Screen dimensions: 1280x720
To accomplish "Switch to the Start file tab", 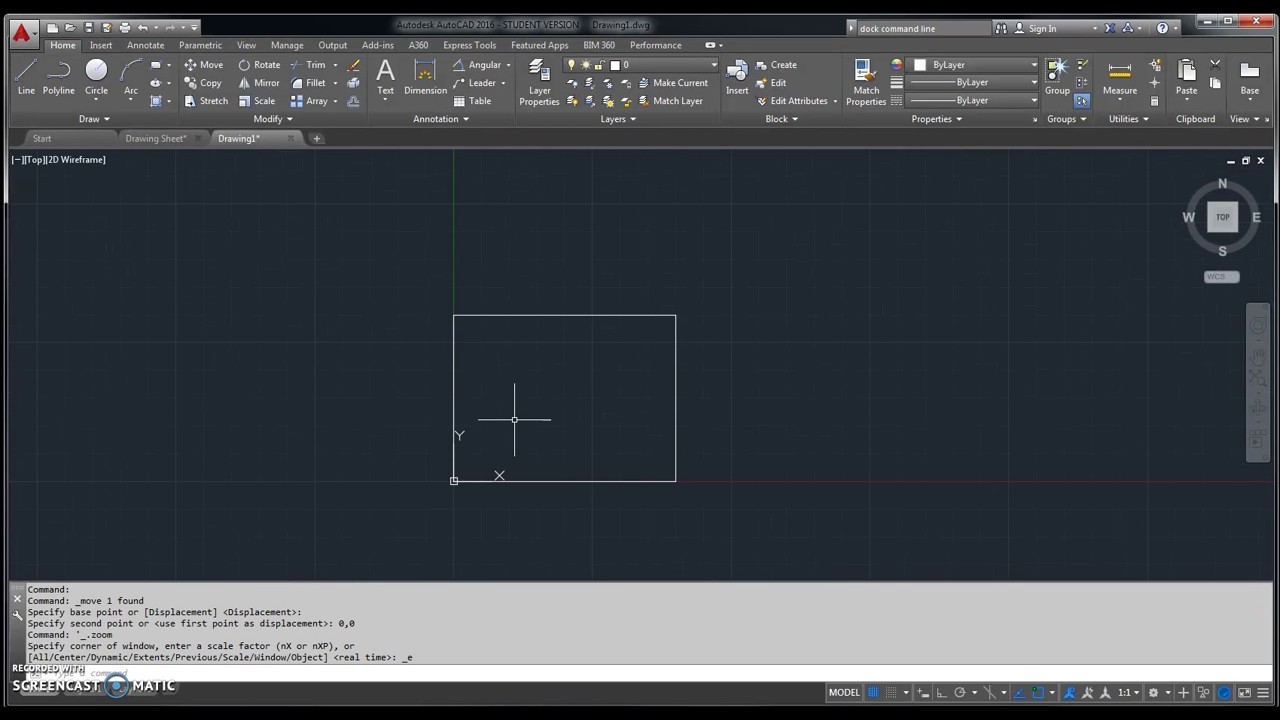I will [x=41, y=138].
